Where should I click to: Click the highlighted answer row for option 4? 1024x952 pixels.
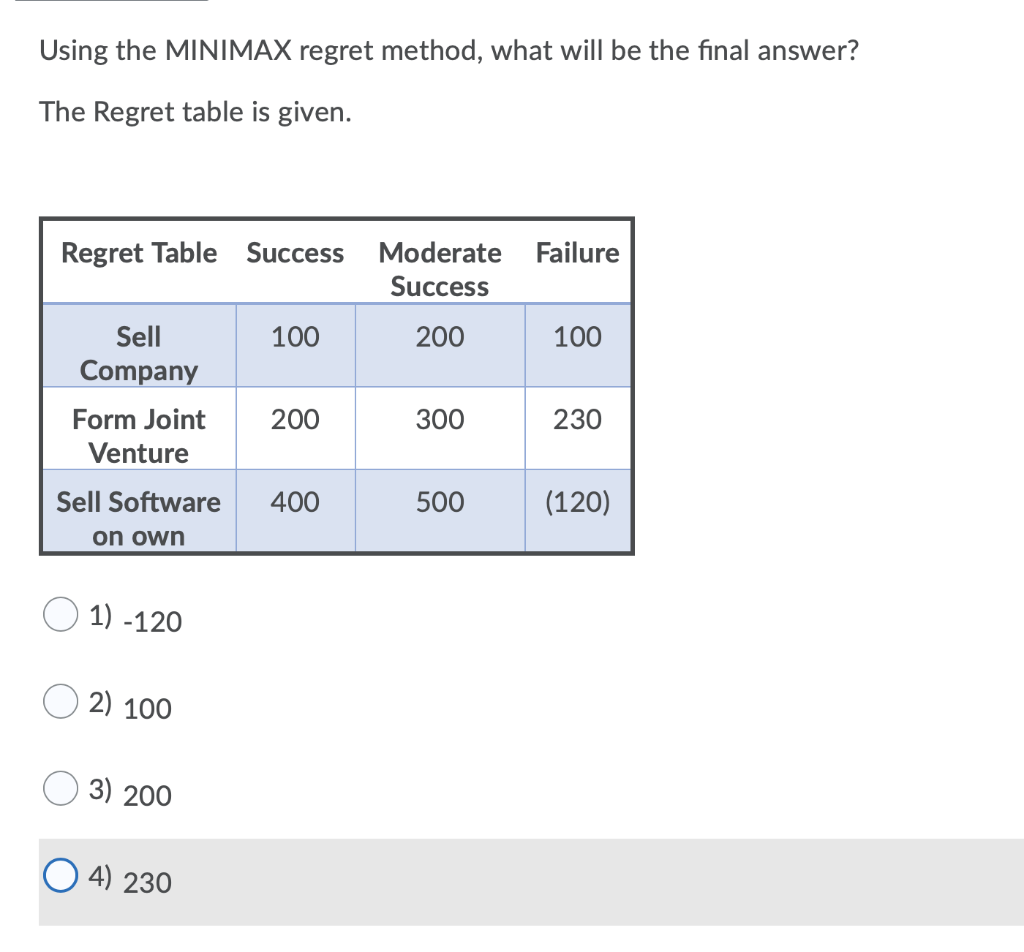pyautogui.click(x=500, y=878)
